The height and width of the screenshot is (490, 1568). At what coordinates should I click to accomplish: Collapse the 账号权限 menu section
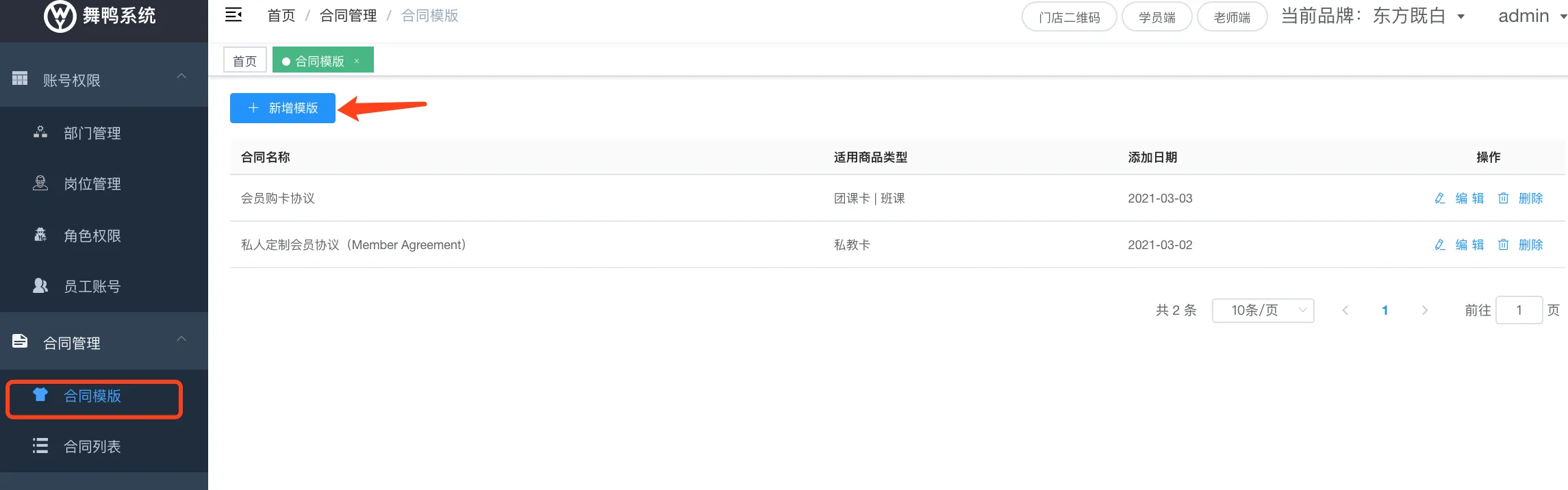pos(181,77)
